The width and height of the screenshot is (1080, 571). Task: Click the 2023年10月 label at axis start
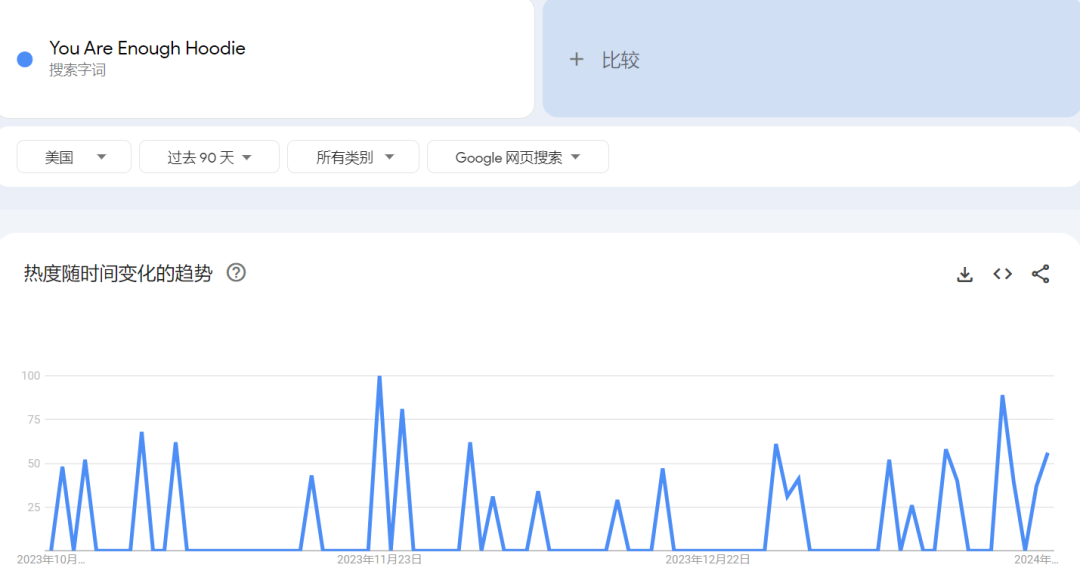(51, 560)
